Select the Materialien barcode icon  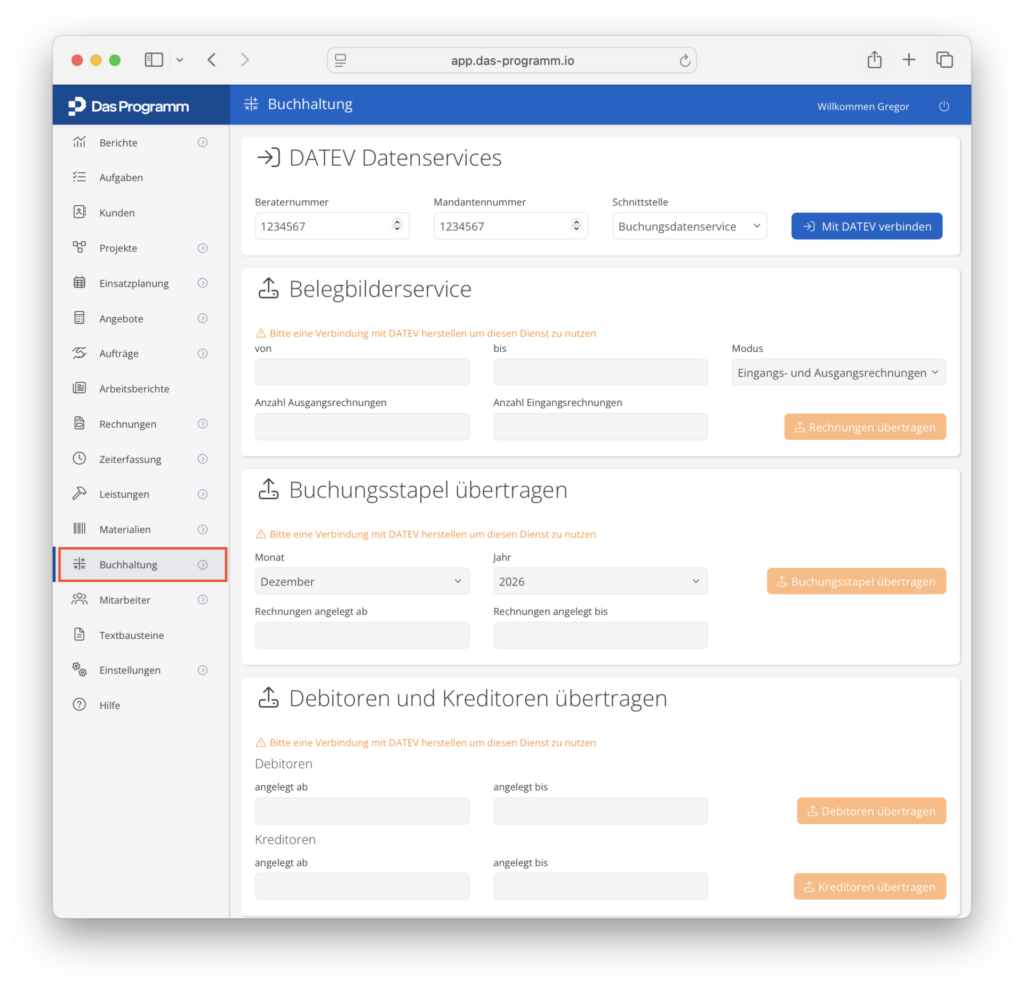[x=79, y=529]
